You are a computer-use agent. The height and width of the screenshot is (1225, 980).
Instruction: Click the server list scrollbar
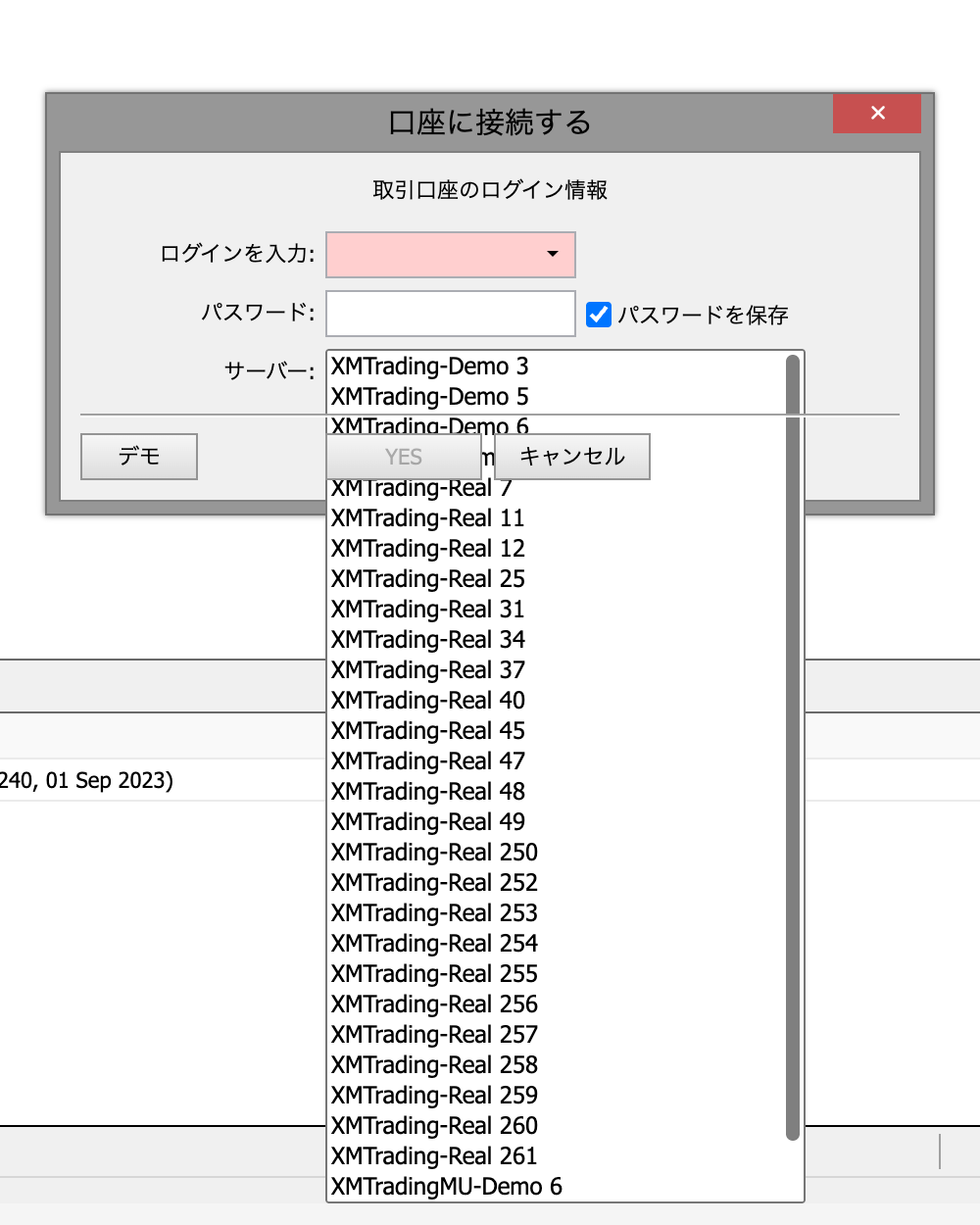(x=793, y=748)
